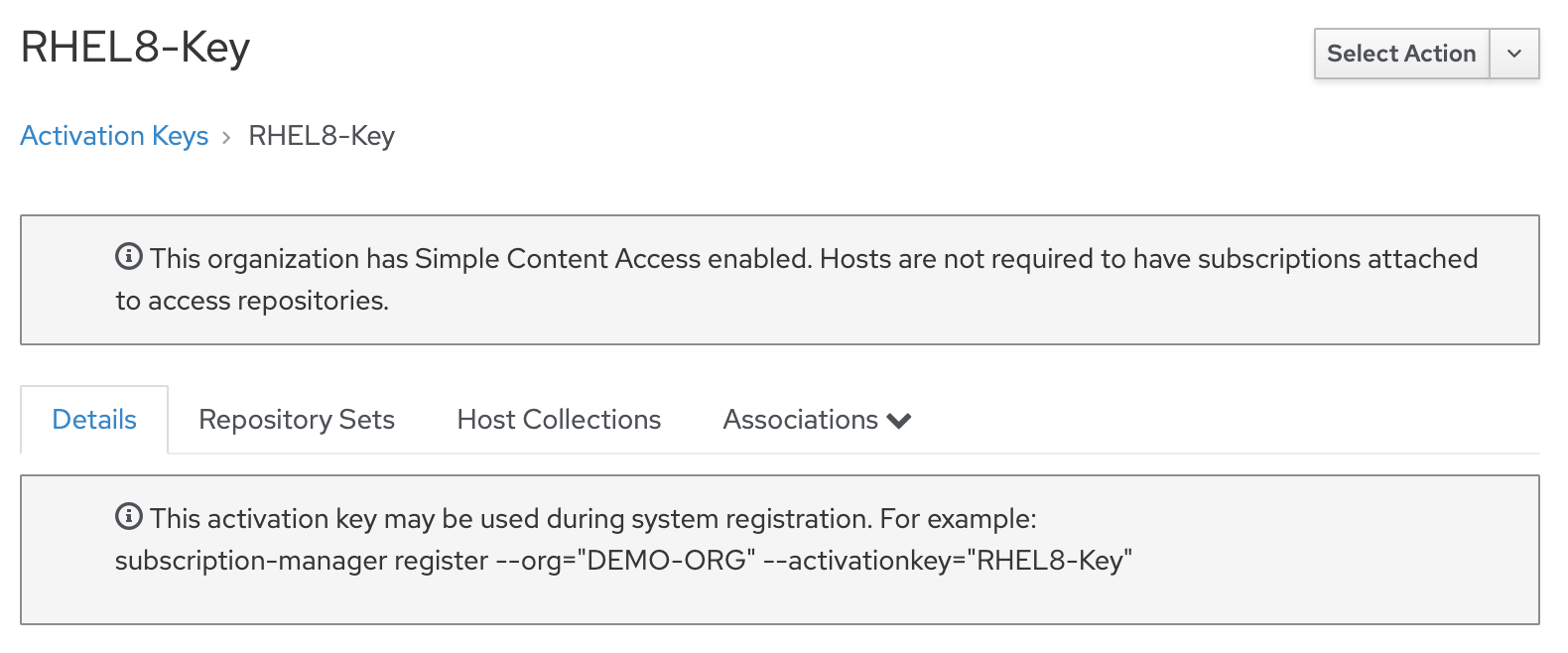Click the DEMO-ORG value in the command
Viewport: 1568px width, 653px height.
pos(666,561)
